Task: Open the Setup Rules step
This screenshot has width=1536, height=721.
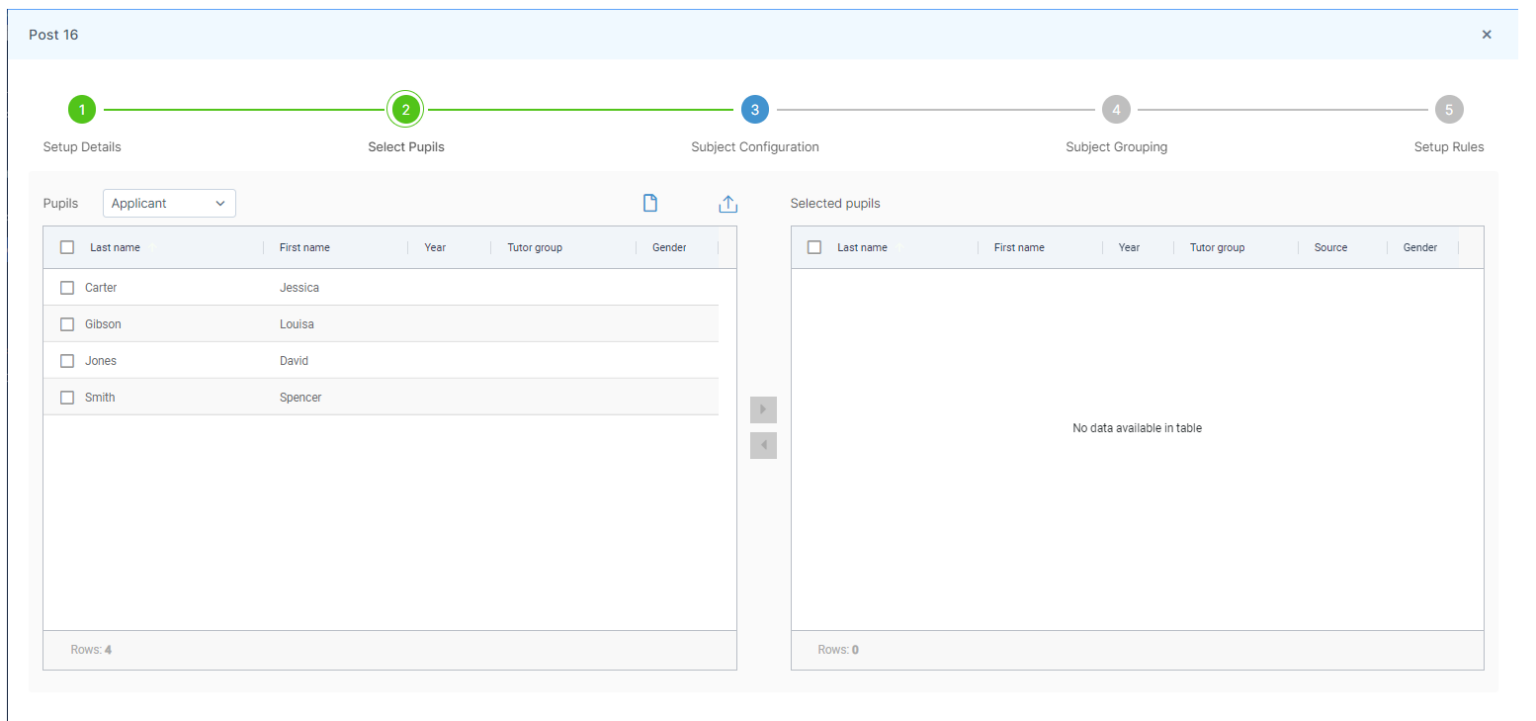Action: pos(1449,146)
